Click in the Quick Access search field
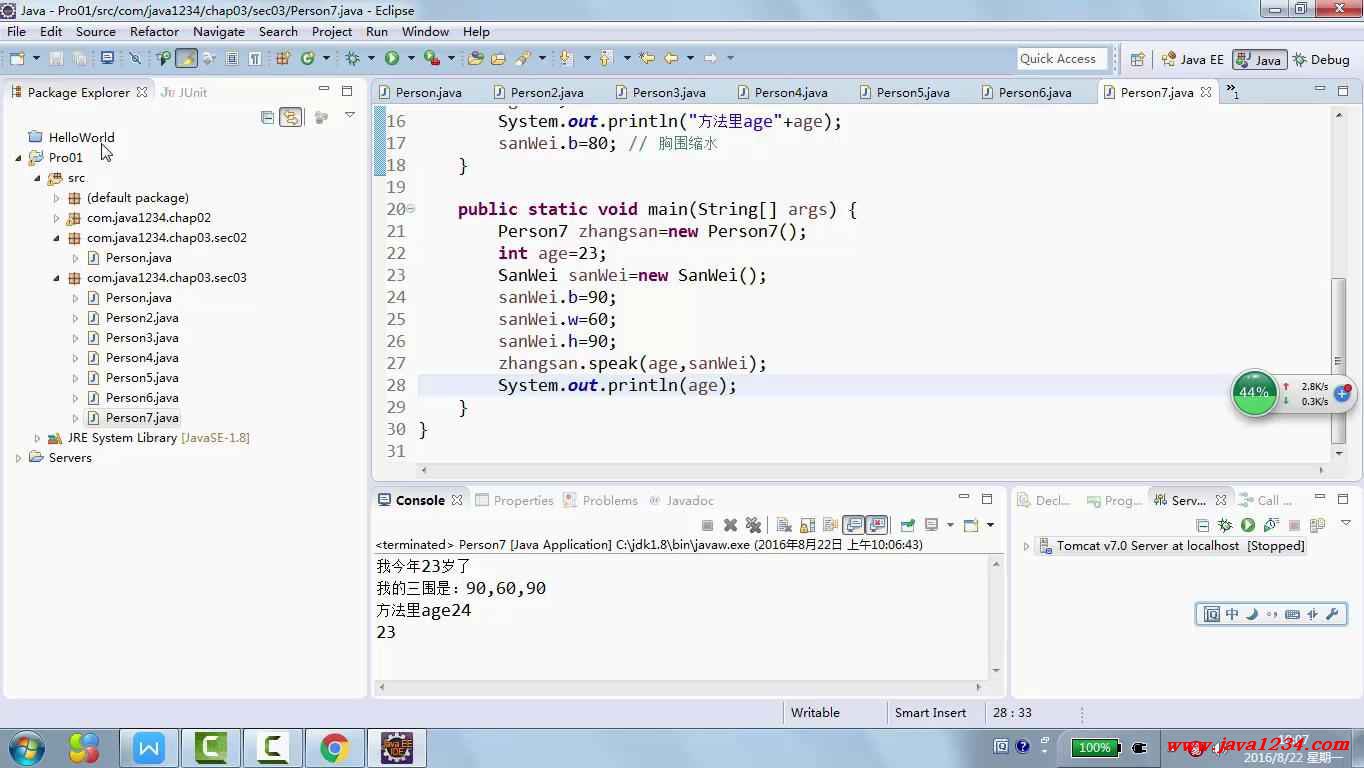Viewport: 1364px width, 768px height. click(x=1062, y=59)
